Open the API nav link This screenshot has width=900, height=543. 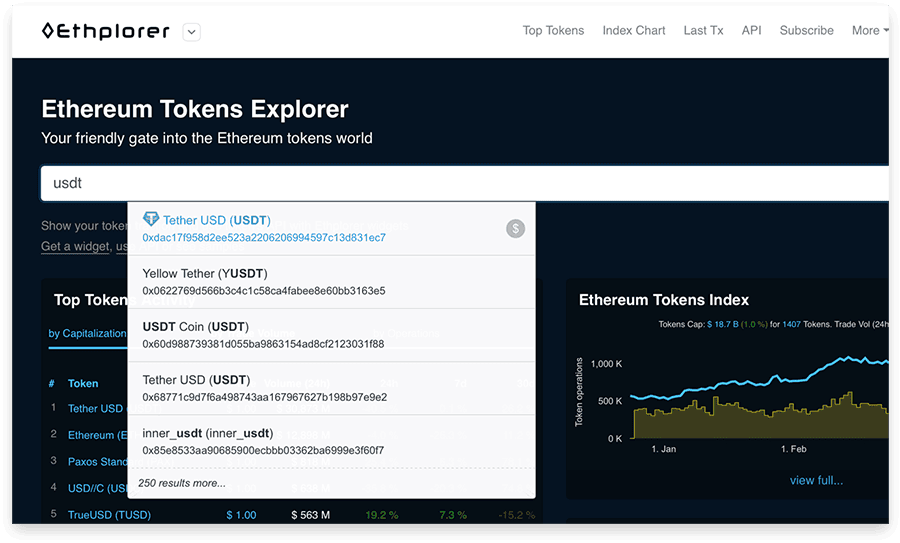(x=751, y=30)
